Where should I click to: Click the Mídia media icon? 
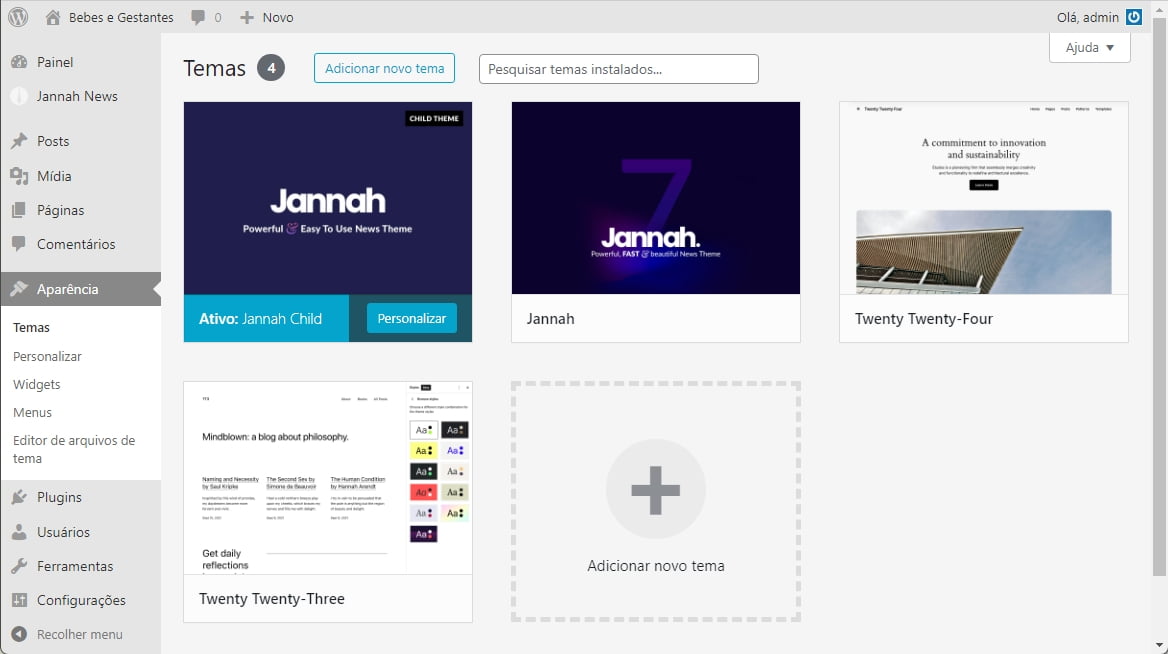pyautogui.click(x=19, y=176)
